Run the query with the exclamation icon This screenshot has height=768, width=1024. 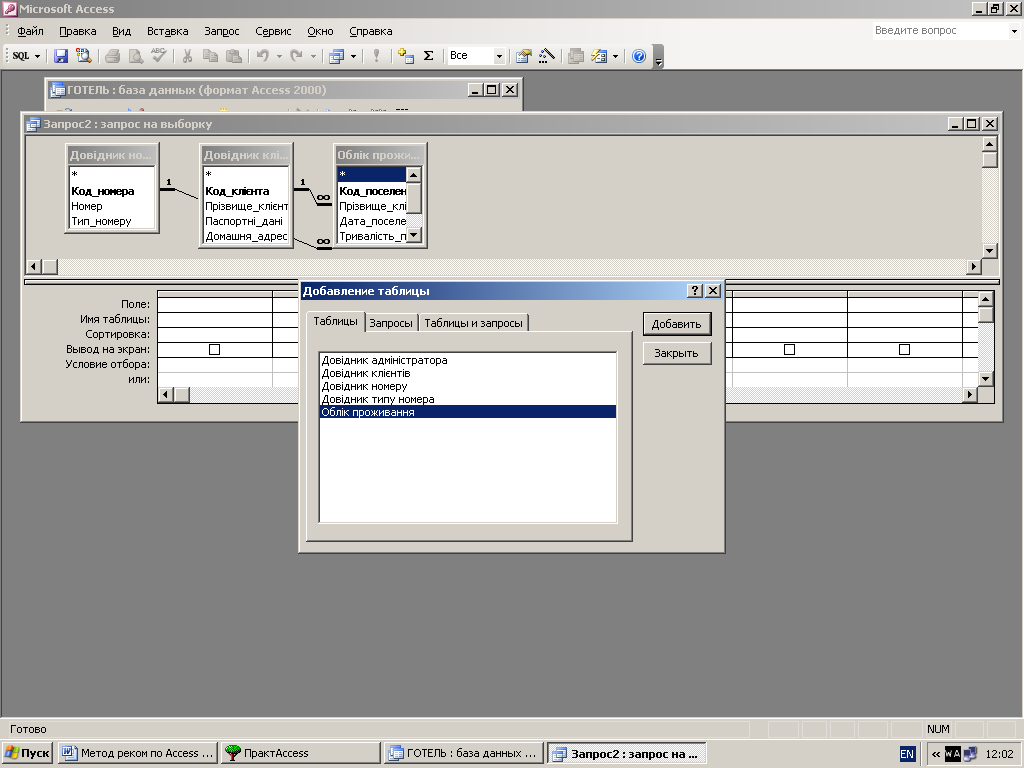click(x=376, y=56)
